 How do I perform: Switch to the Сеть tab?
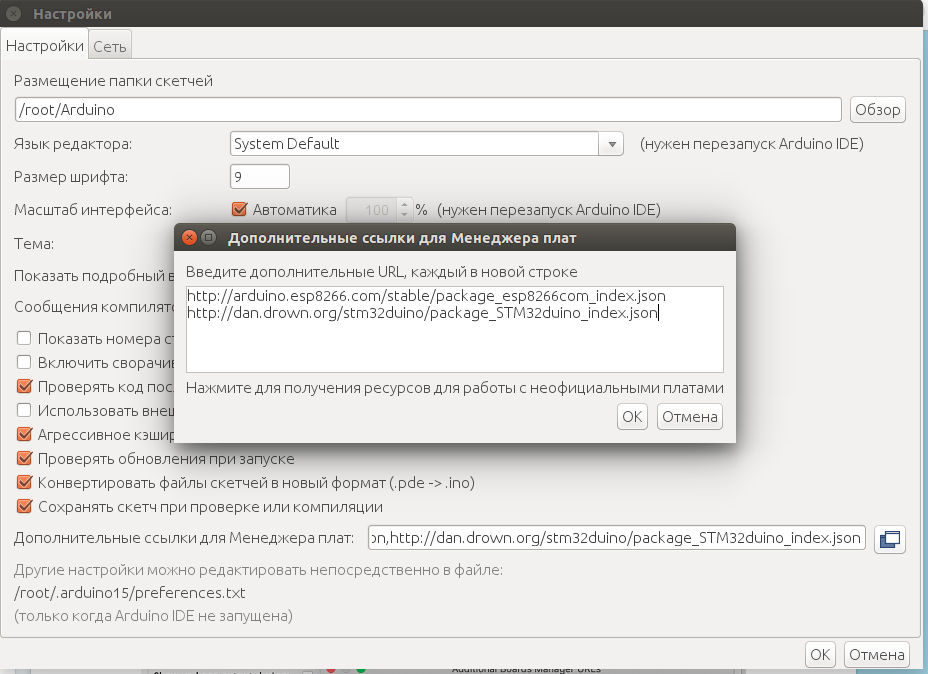click(x=110, y=46)
